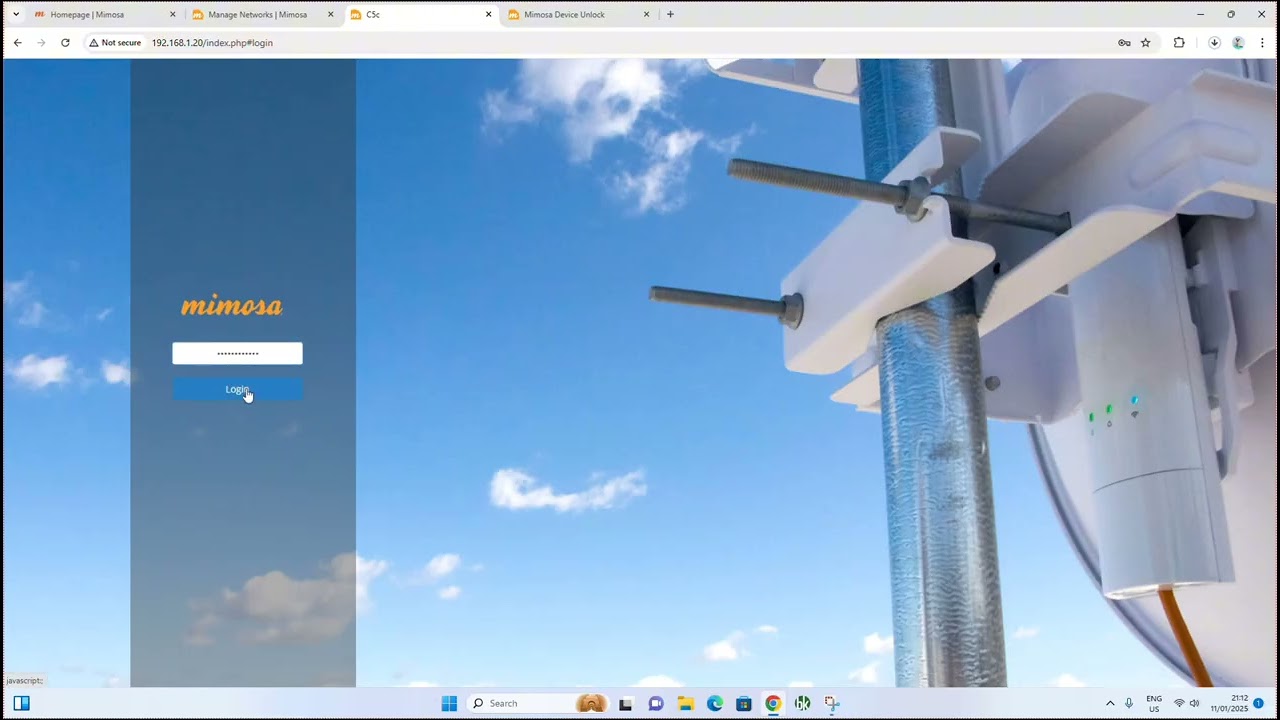Open the green bk app on taskbar
The height and width of the screenshot is (720, 1280).
click(x=802, y=703)
